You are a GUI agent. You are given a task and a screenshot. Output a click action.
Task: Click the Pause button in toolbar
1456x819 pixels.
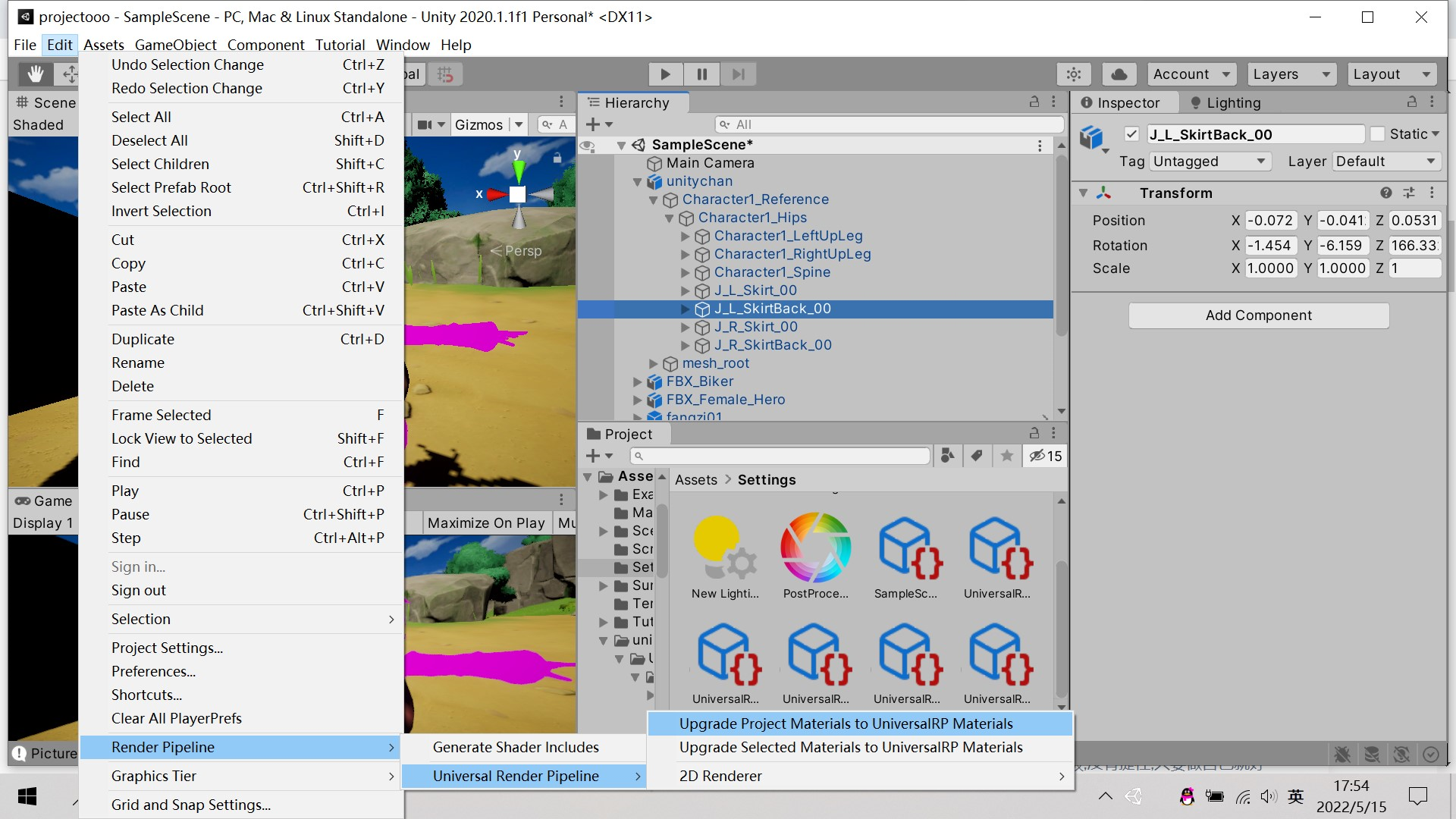click(702, 74)
